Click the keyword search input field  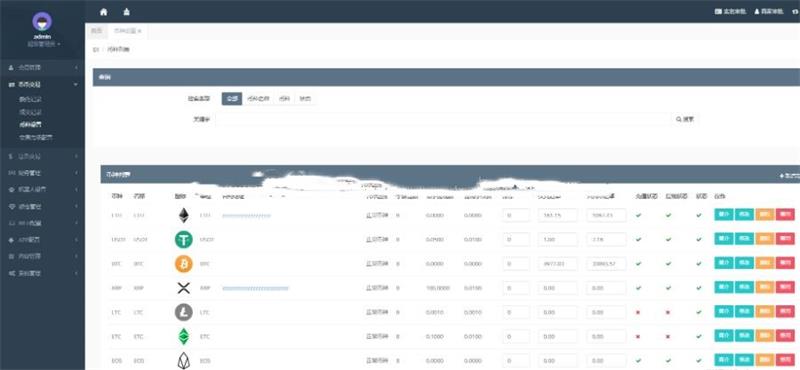point(443,119)
